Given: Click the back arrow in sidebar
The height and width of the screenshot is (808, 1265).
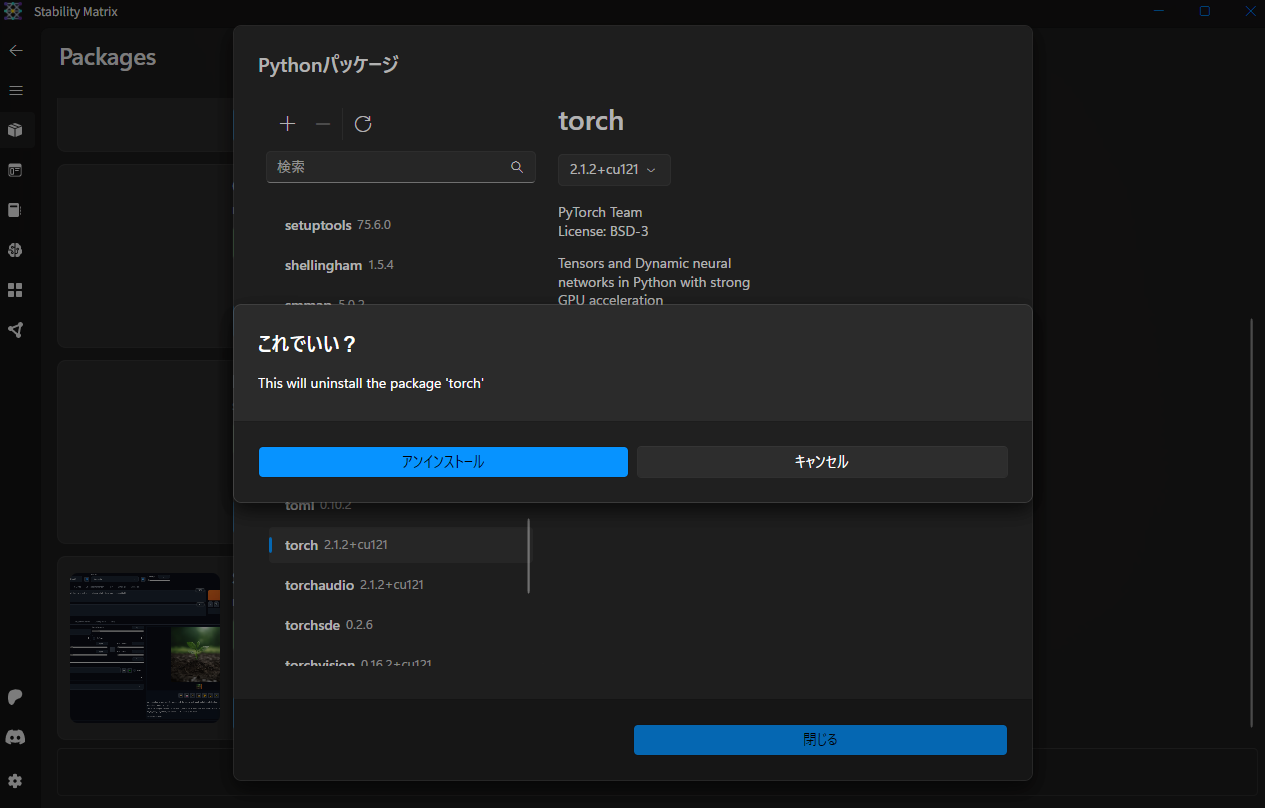Looking at the screenshot, I should coord(16,50).
